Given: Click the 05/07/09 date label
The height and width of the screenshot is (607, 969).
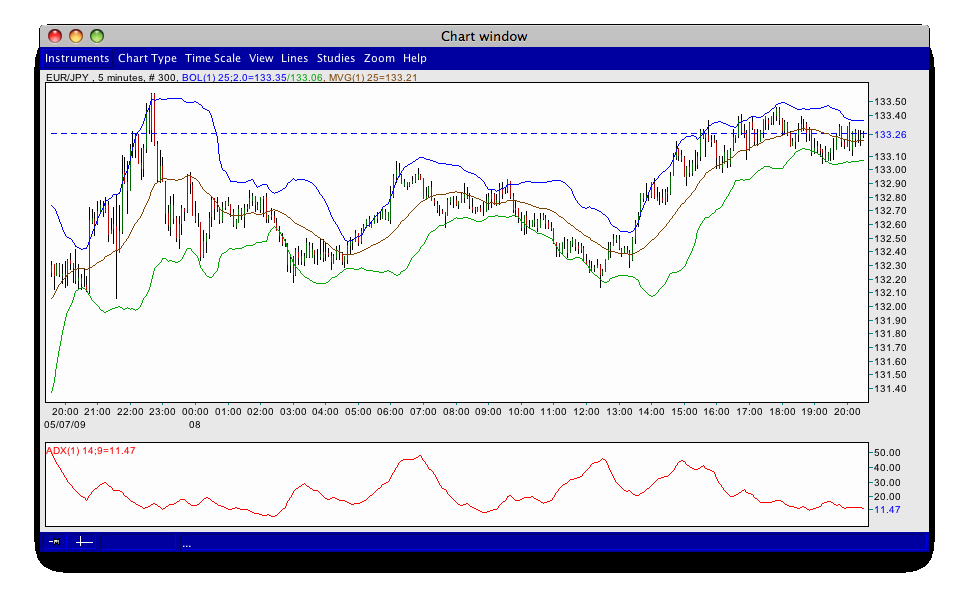Looking at the screenshot, I should pos(65,425).
